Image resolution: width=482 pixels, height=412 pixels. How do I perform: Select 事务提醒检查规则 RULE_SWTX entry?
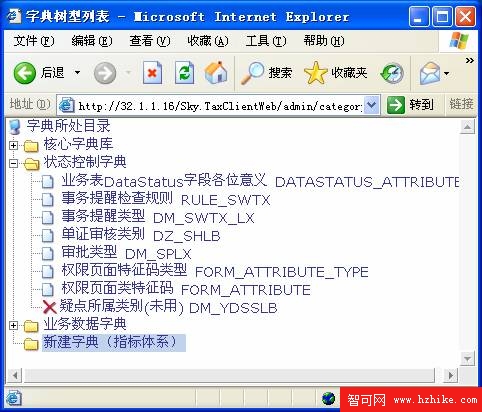[166, 199]
